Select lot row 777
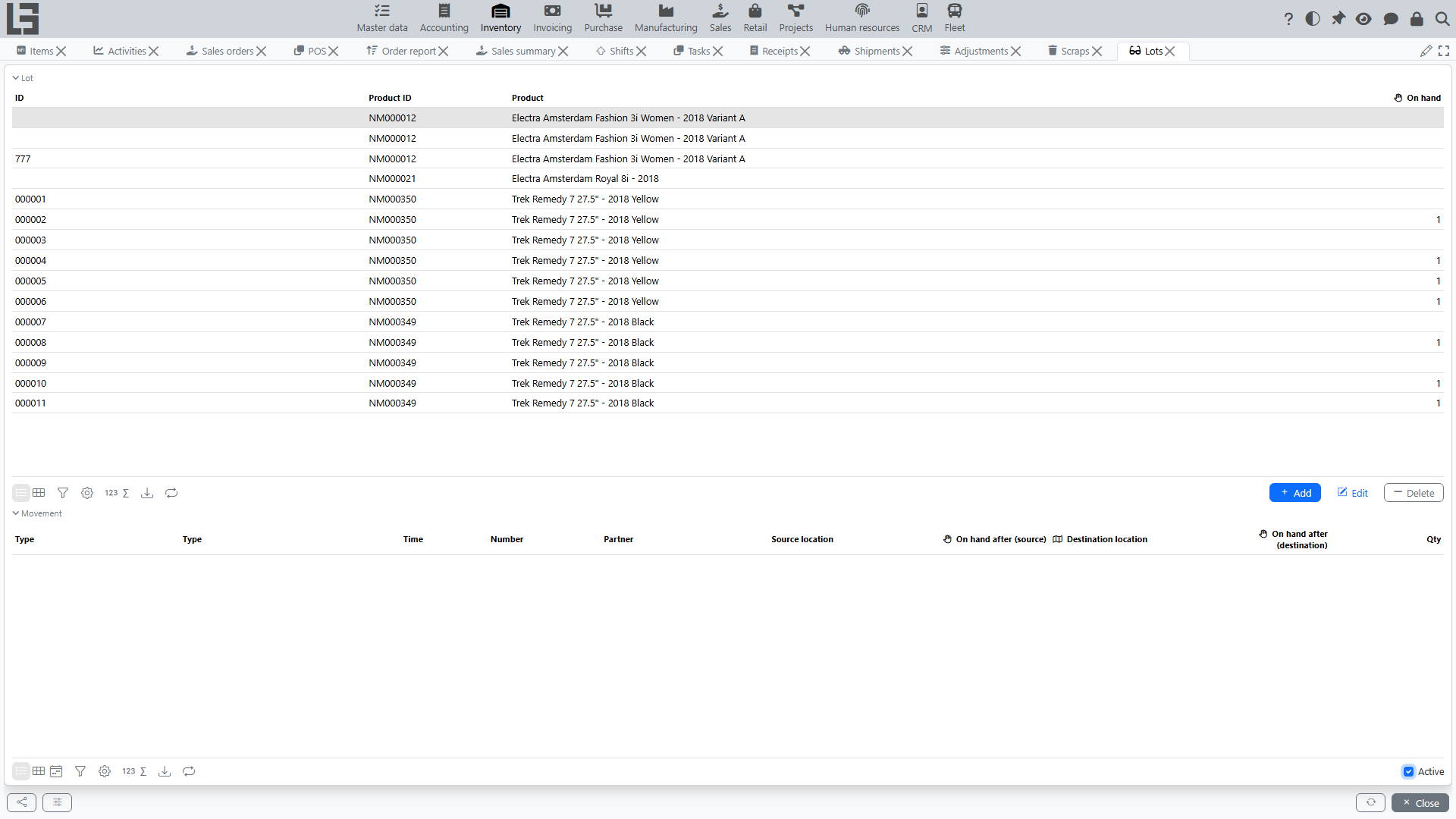1456x819 pixels. click(728, 158)
